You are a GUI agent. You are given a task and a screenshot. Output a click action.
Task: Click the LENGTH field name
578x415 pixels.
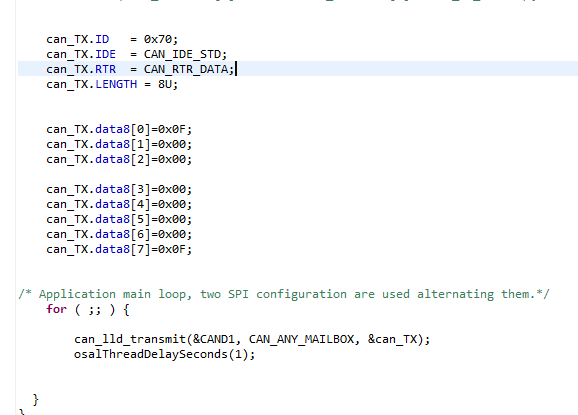[116, 84]
